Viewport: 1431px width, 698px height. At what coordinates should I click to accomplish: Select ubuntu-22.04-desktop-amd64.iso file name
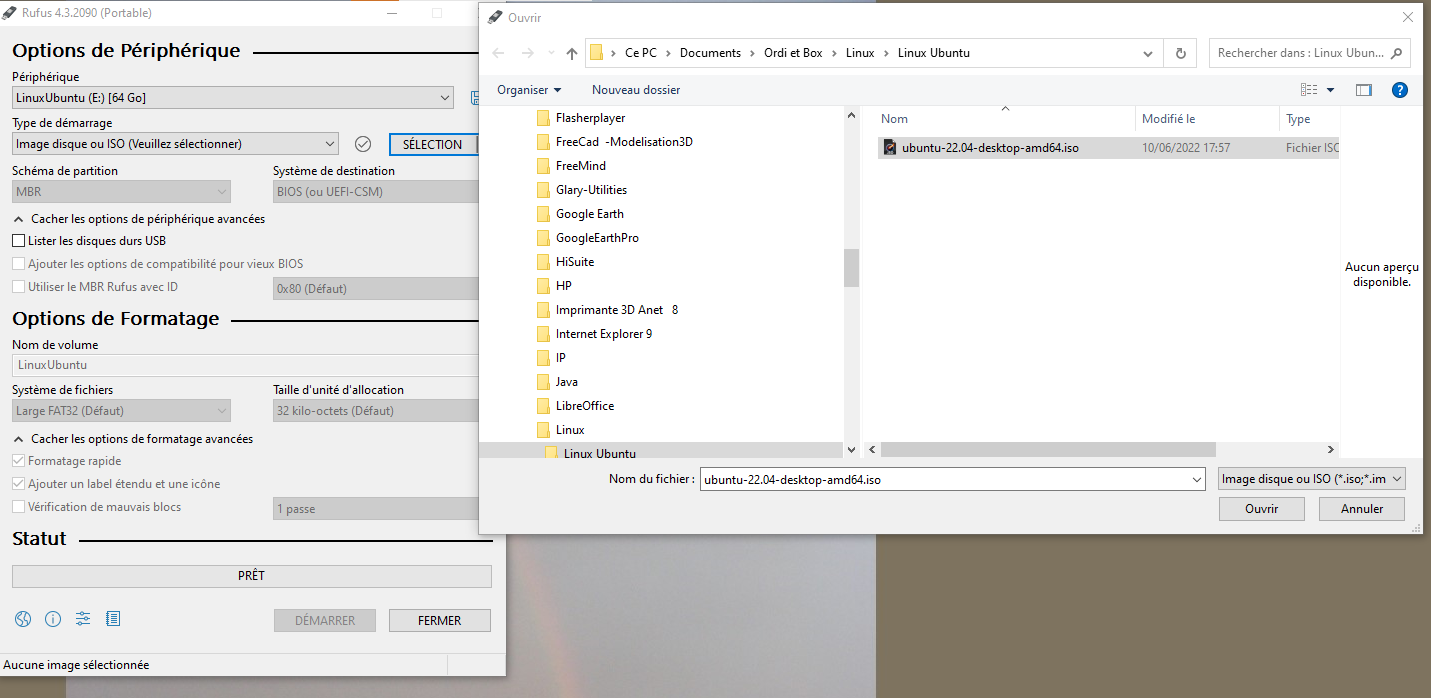pyautogui.click(x=990, y=148)
